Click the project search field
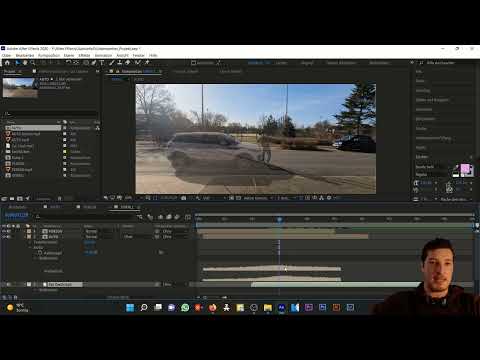Image resolution: width=480 pixels, height=360 pixels. pyautogui.click(x=52, y=114)
